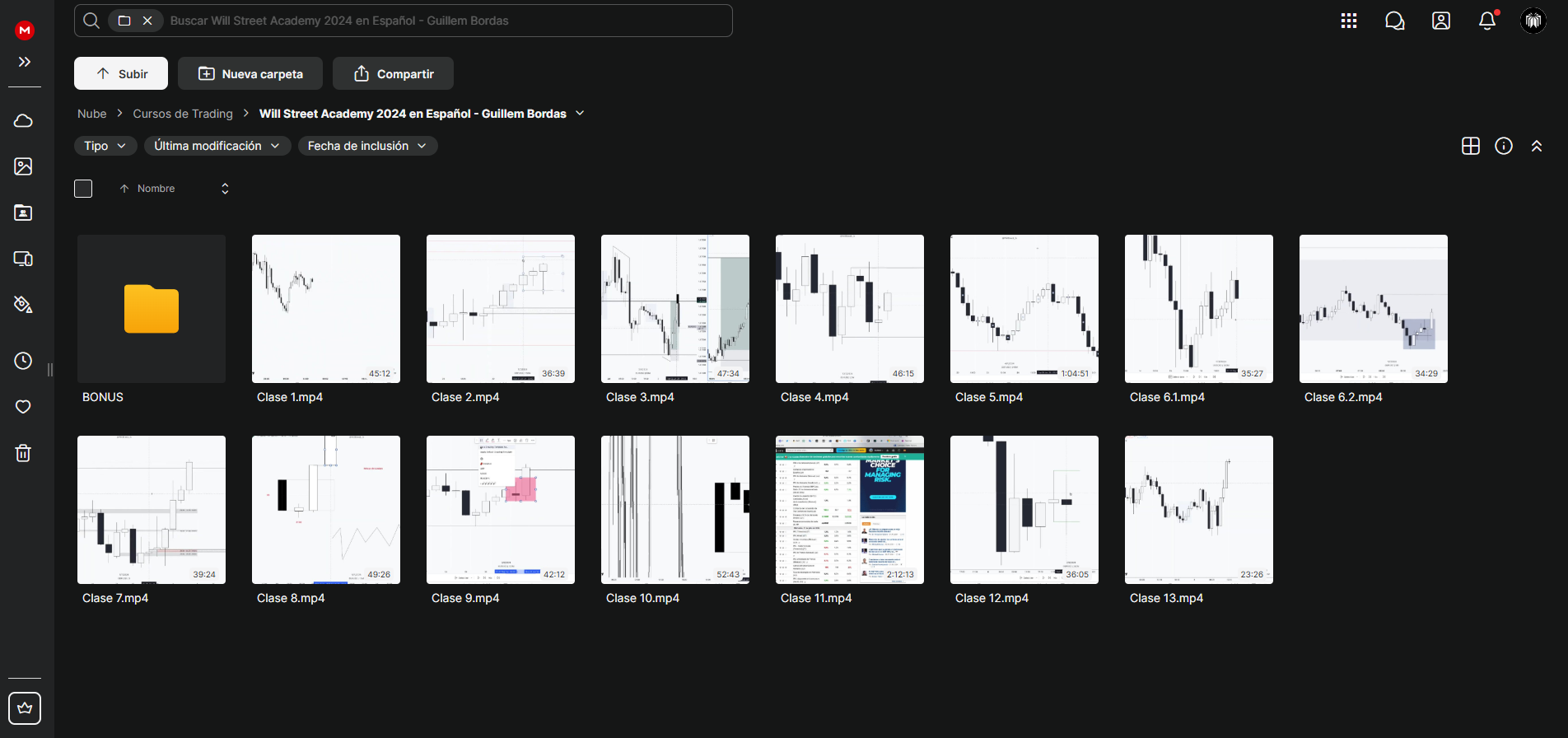Open sort options up-down arrows
The image size is (1568, 738).
tap(225, 189)
